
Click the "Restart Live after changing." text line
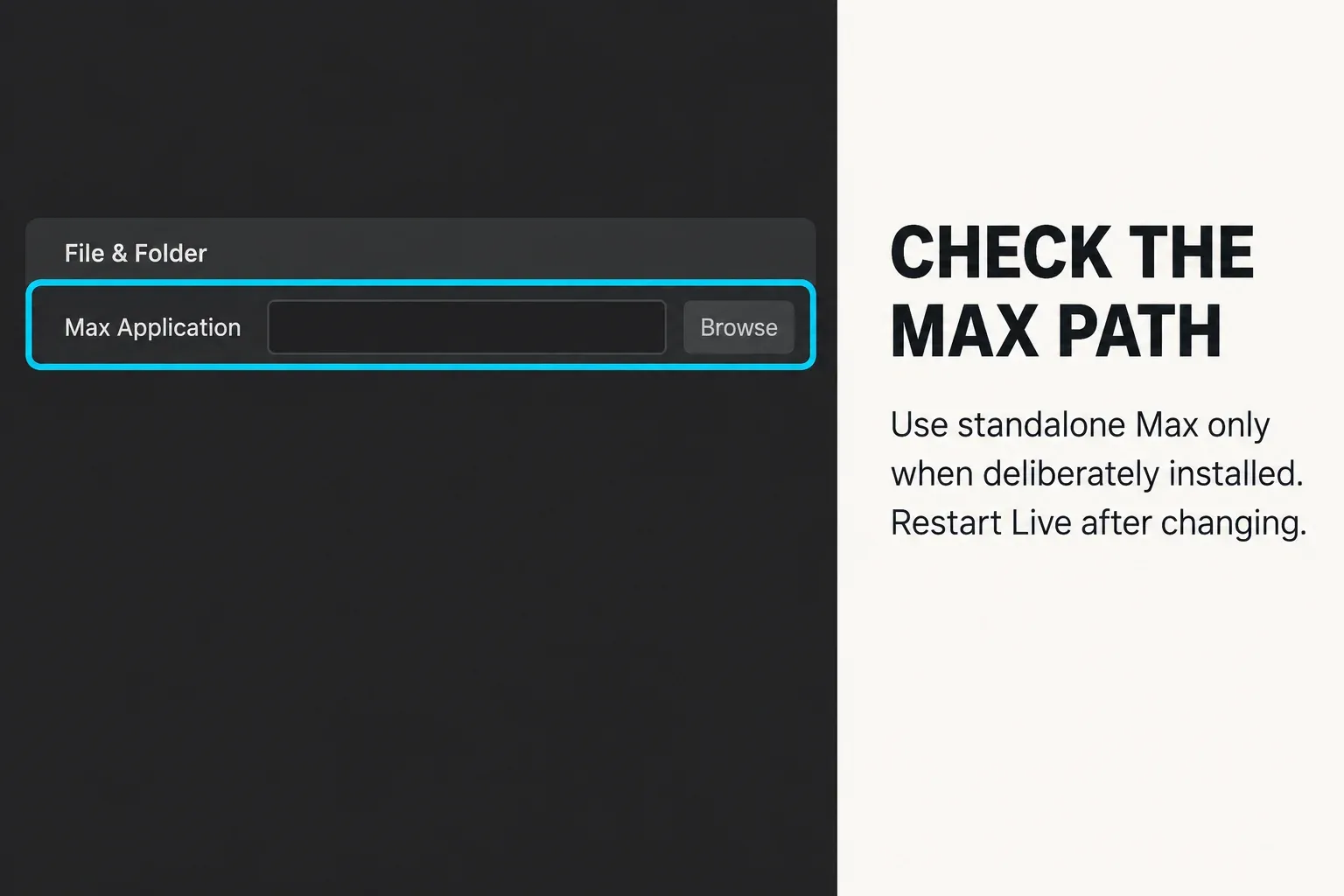click(1098, 523)
